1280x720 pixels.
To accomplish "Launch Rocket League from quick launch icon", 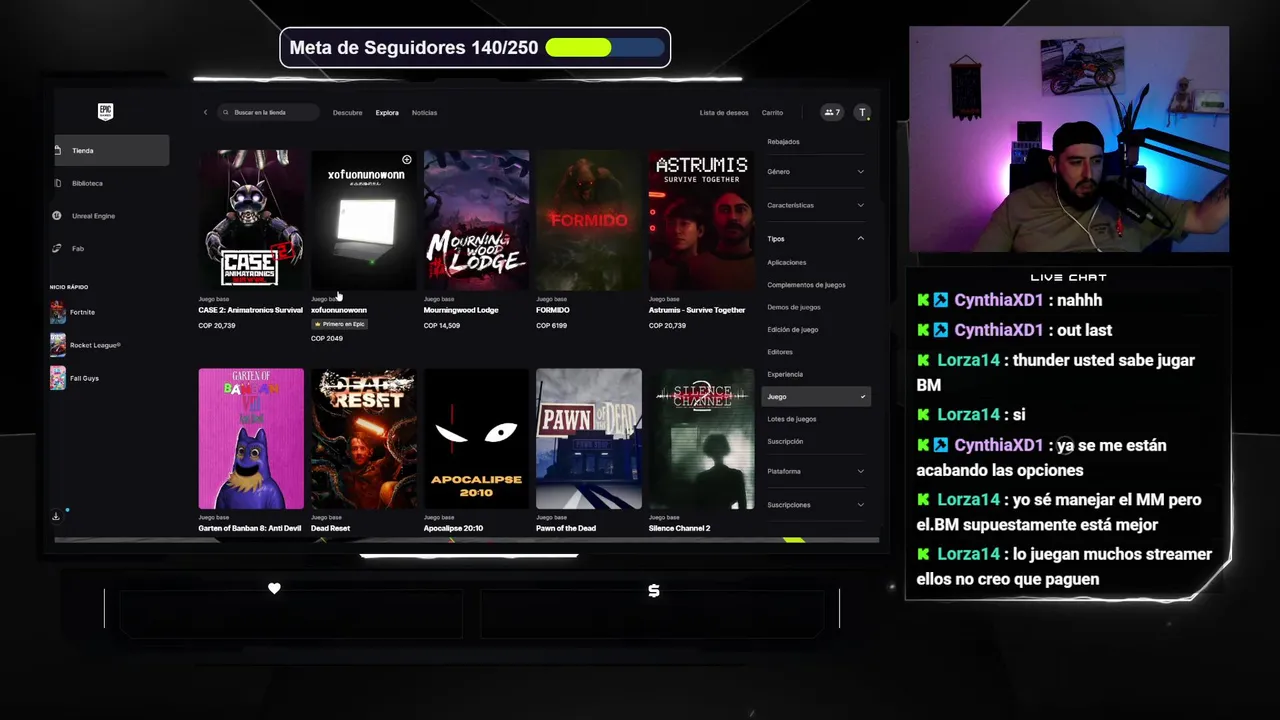I will (58, 345).
